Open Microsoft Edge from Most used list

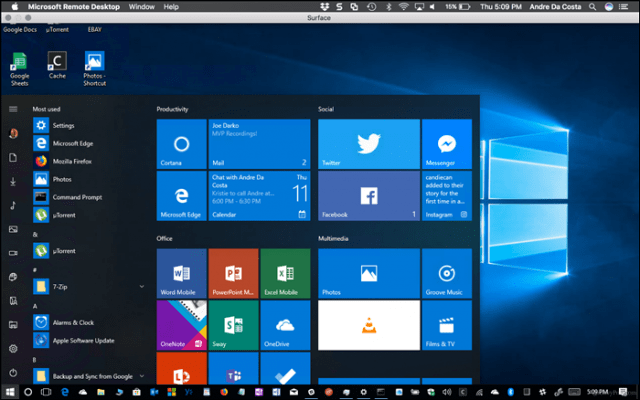pyautogui.click(x=89, y=143)
